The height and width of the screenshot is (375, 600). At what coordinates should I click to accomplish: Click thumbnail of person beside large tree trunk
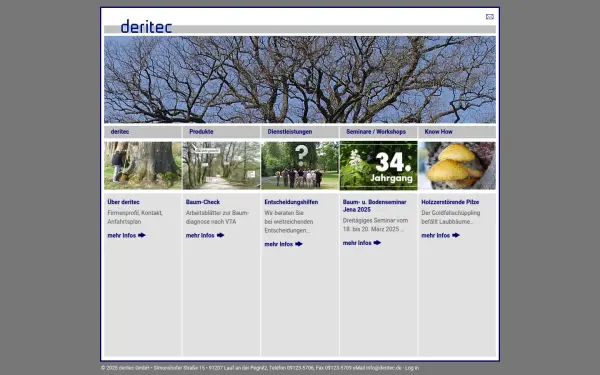143,165
